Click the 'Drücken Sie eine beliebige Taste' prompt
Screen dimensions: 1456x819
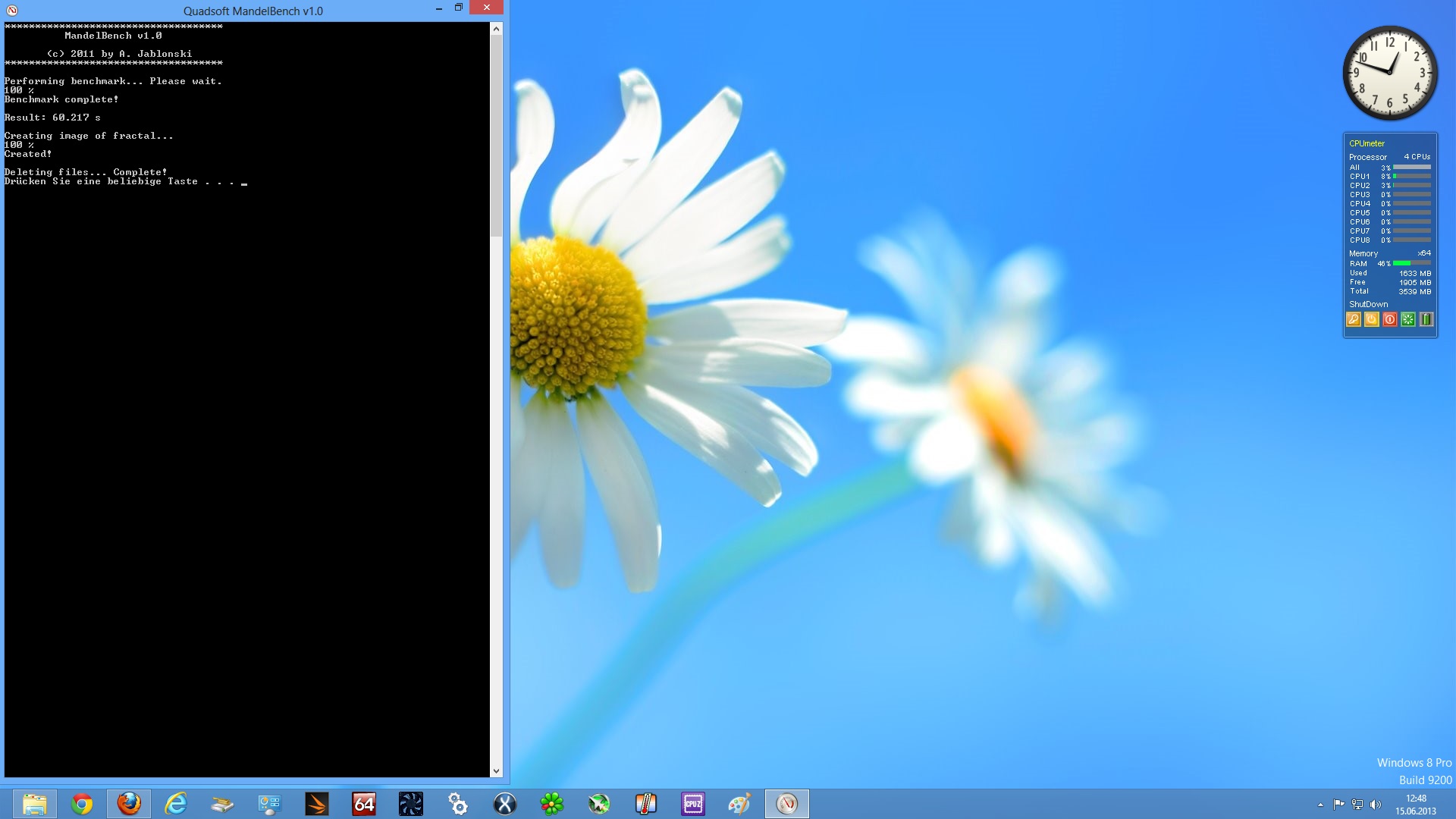[101, 181]
